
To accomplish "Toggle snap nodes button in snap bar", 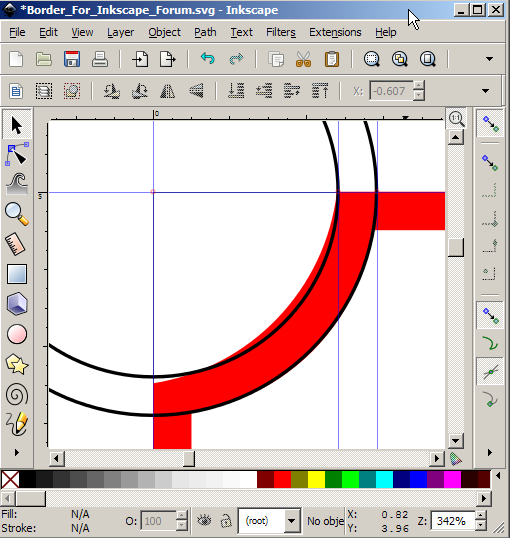I will pyautogui.click(x=490, y=315).
